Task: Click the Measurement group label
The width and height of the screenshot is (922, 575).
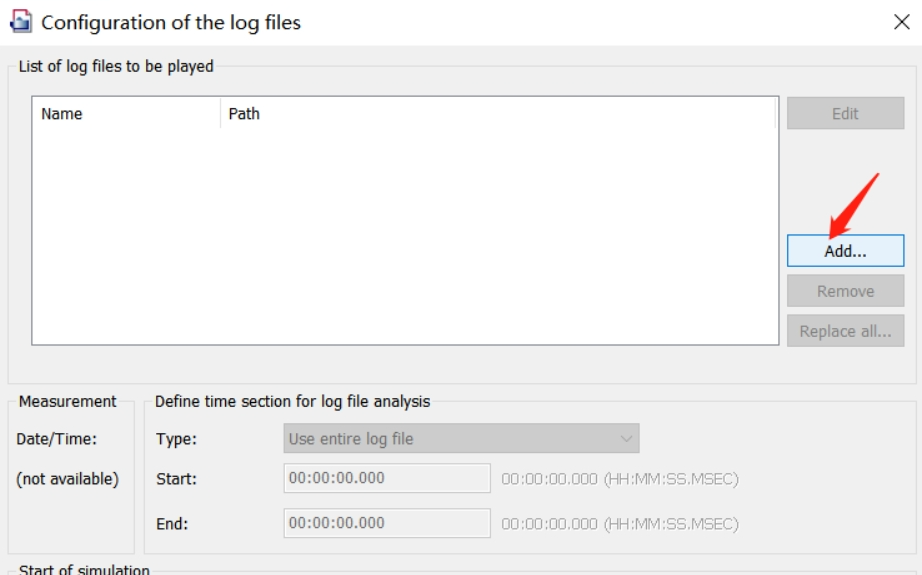Action: coord(68,401)
